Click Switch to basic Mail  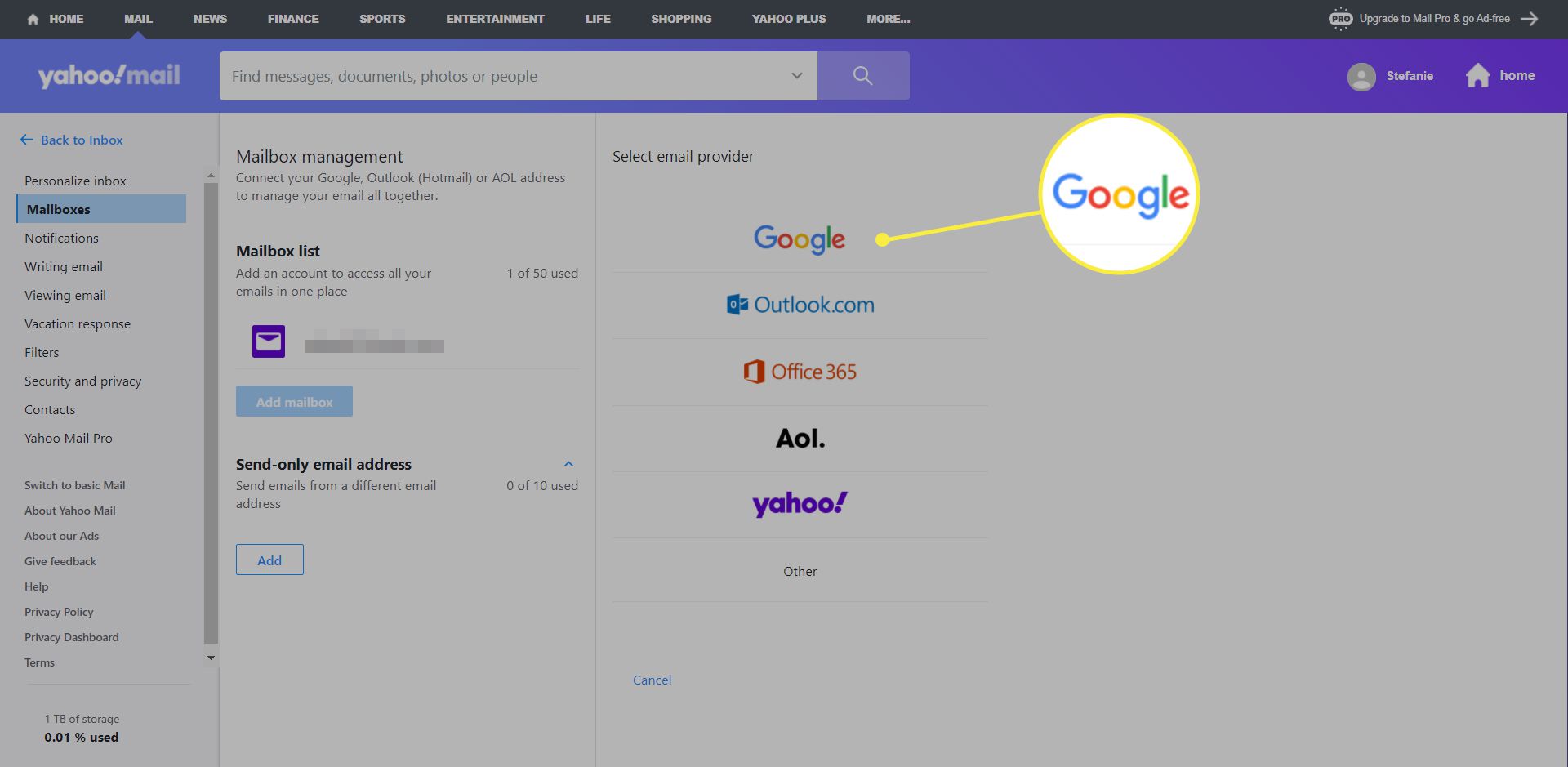pyautogui.click(x=74, y=485)
